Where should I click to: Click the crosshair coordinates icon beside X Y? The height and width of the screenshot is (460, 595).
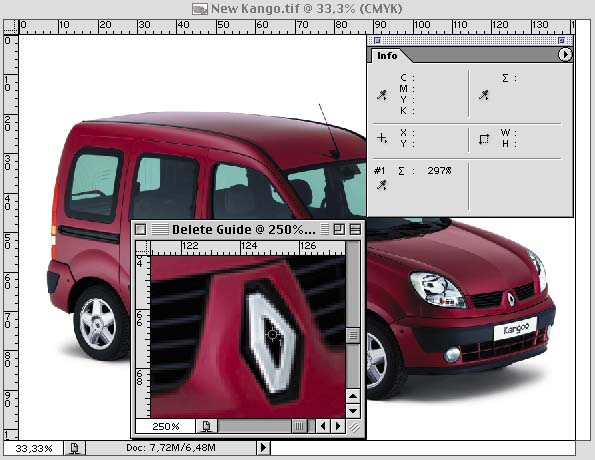[382, 138]
